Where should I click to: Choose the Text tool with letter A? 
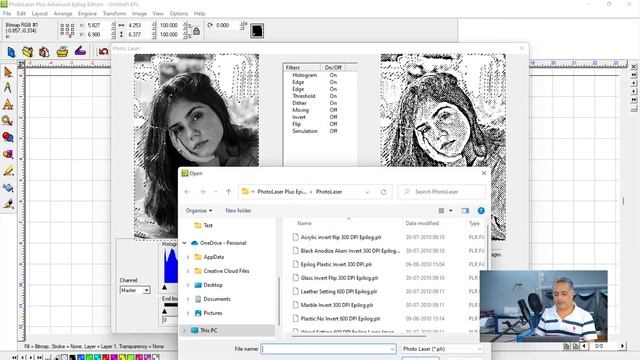8,104
